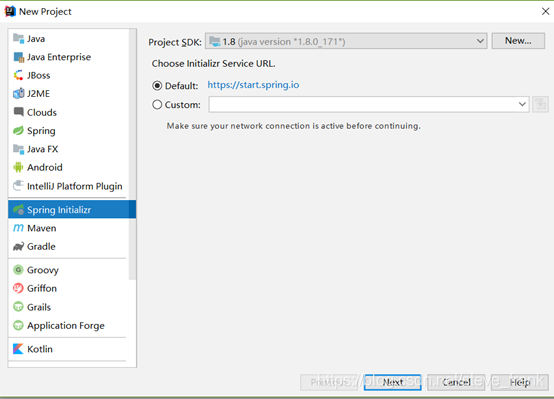Pick the Grails project type
The width and height of the screenshot is (554, 399).
[70, 306]
